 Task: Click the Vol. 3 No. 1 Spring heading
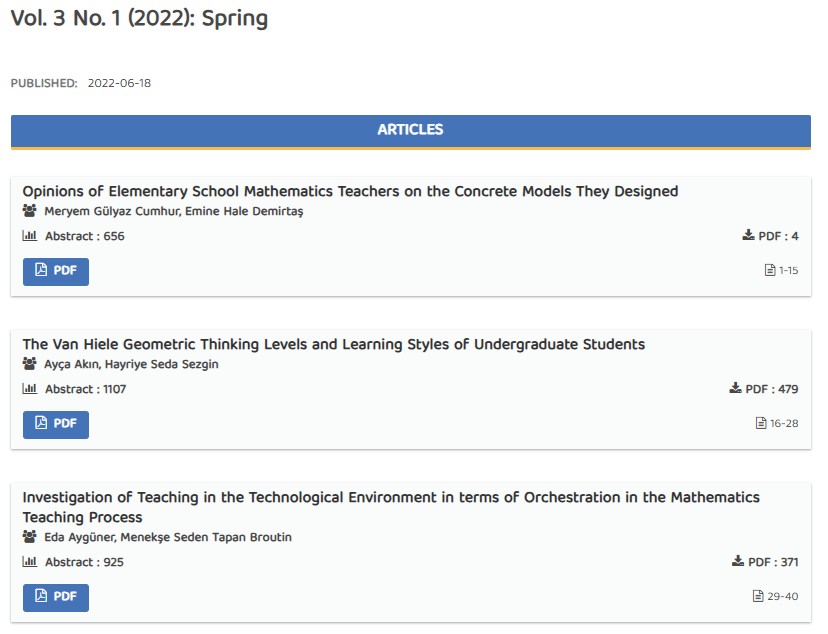pyautogui.click(x=139, y=18)
